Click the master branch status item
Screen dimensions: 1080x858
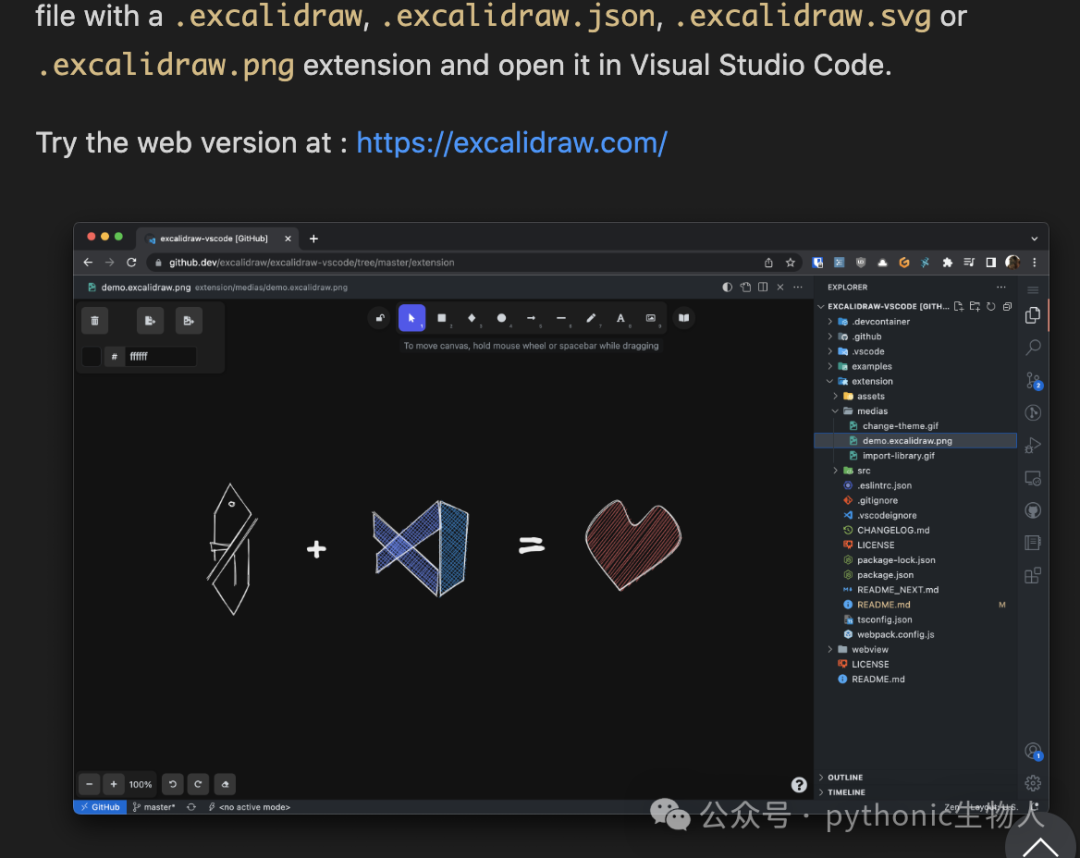tap(154, 807)
